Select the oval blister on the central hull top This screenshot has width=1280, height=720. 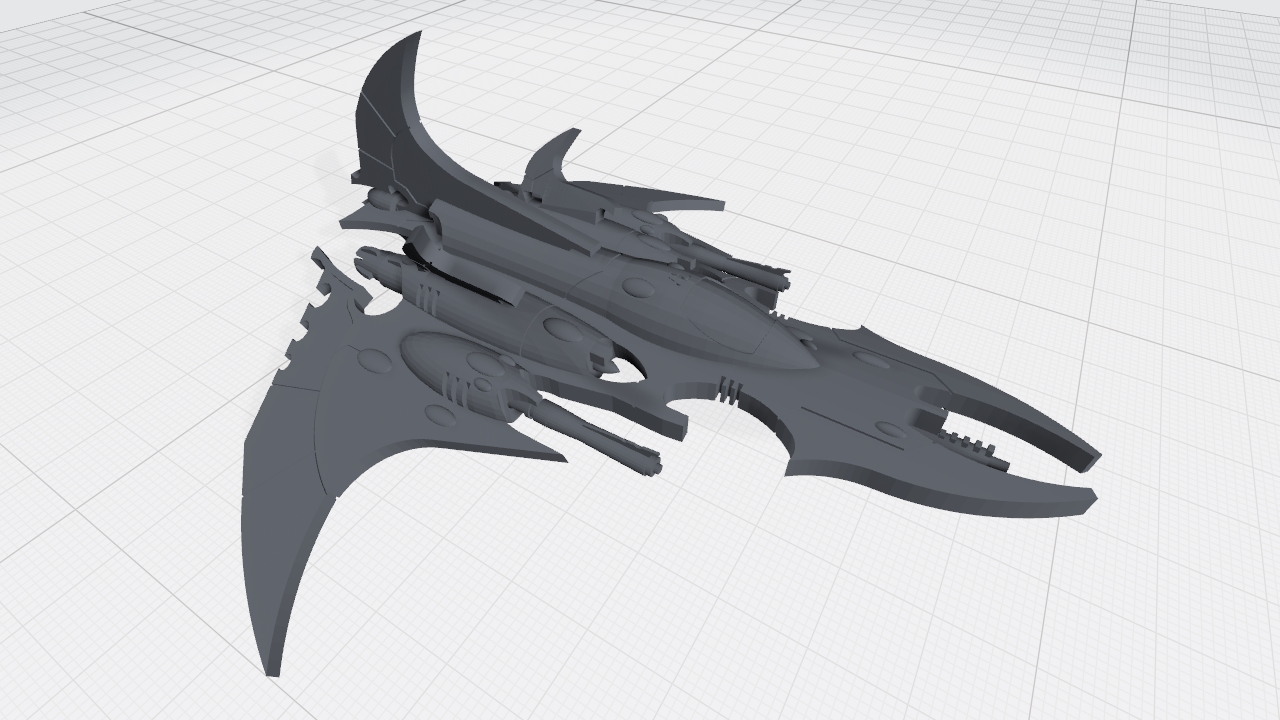click(637, 289)
